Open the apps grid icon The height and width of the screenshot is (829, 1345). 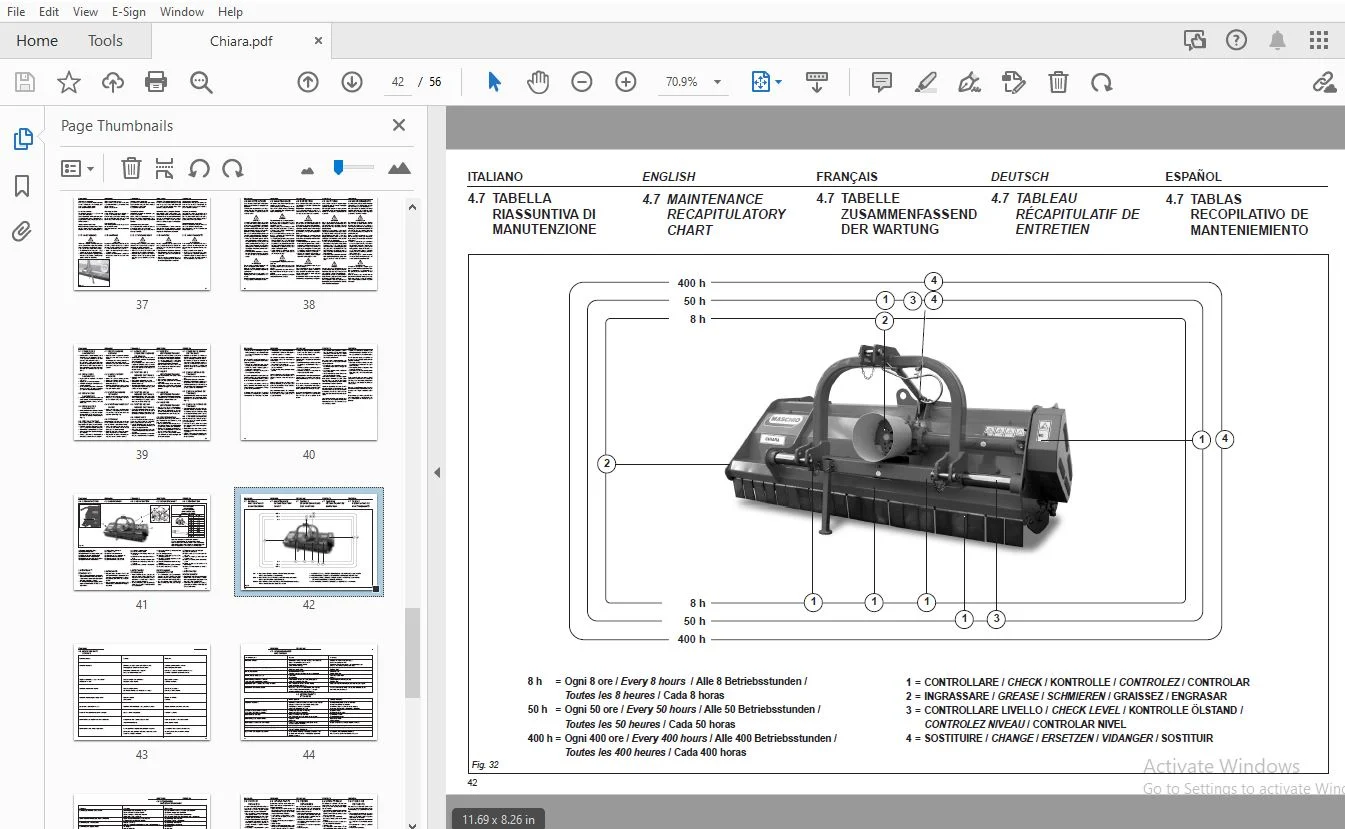coord(1319,40)
